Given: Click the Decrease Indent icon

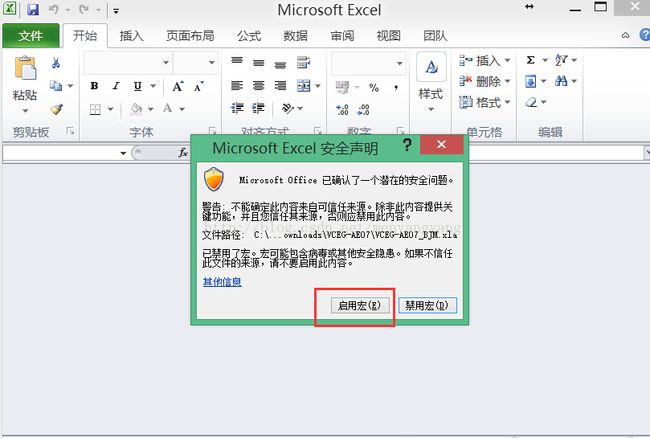Looking at the screenshot, I should coord(237,109).
